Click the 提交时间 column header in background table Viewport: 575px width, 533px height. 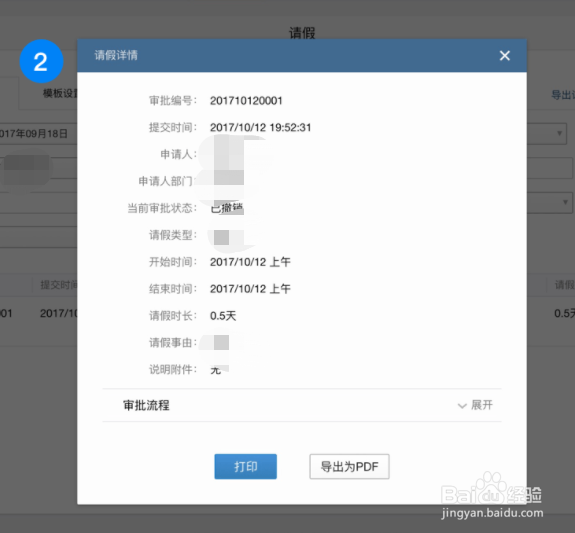[x=59, y=285]
